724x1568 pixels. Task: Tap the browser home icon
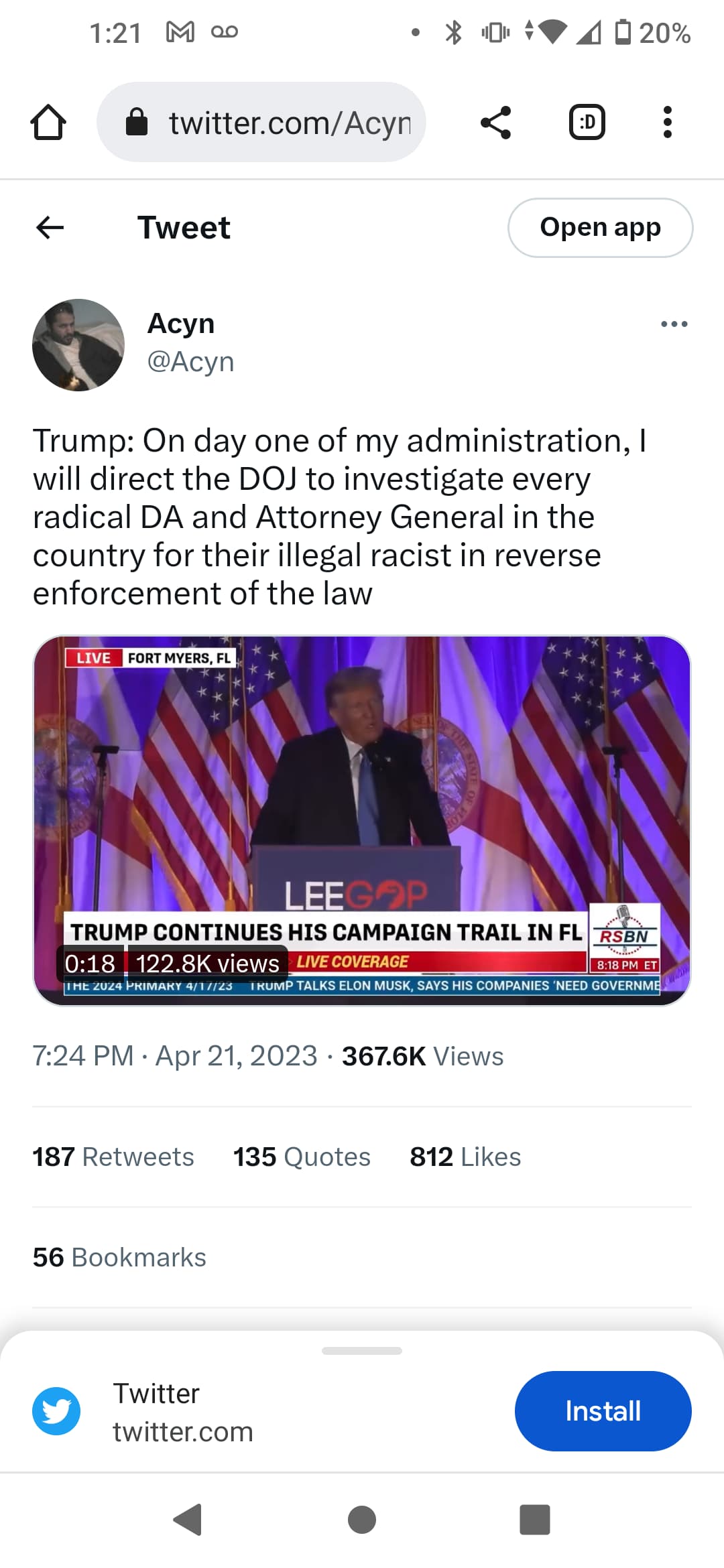(x=48, y=123)
